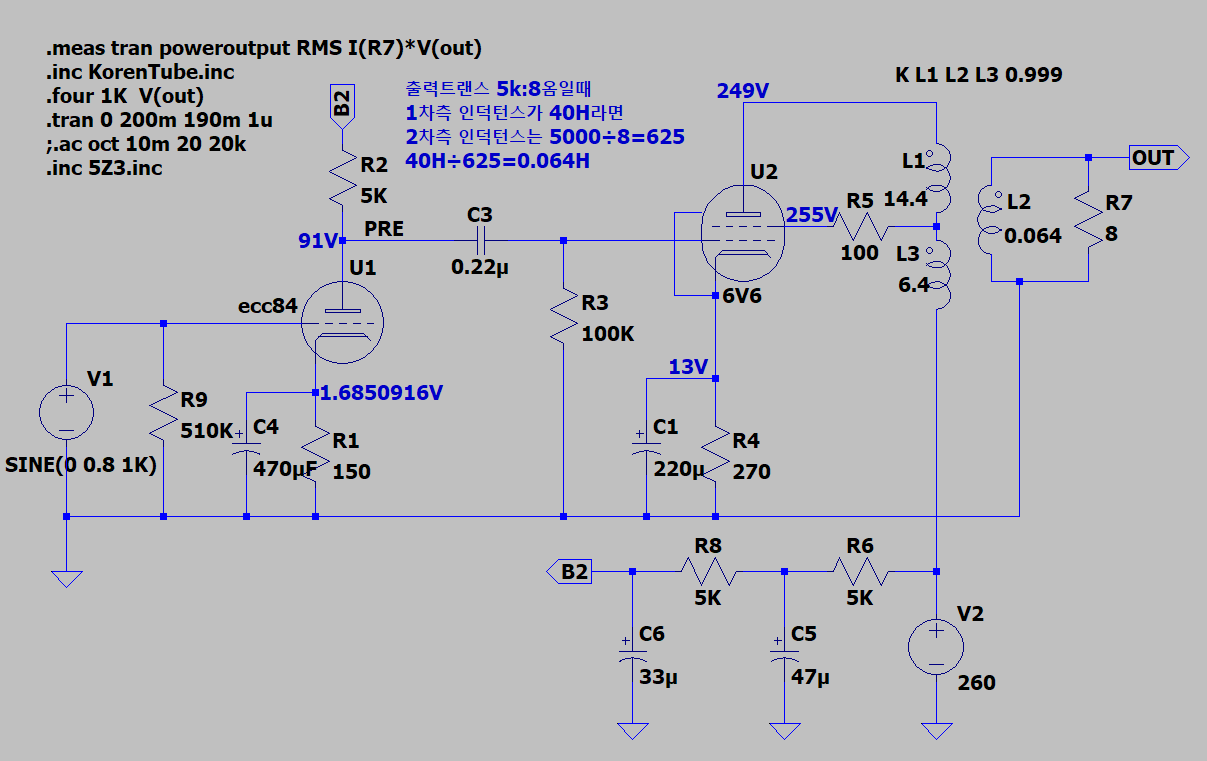Viewport: 1207px width, 761px height.
Task: Select the SINE(0 0.8 1K) source value text
Action: (x=82, y=466)
